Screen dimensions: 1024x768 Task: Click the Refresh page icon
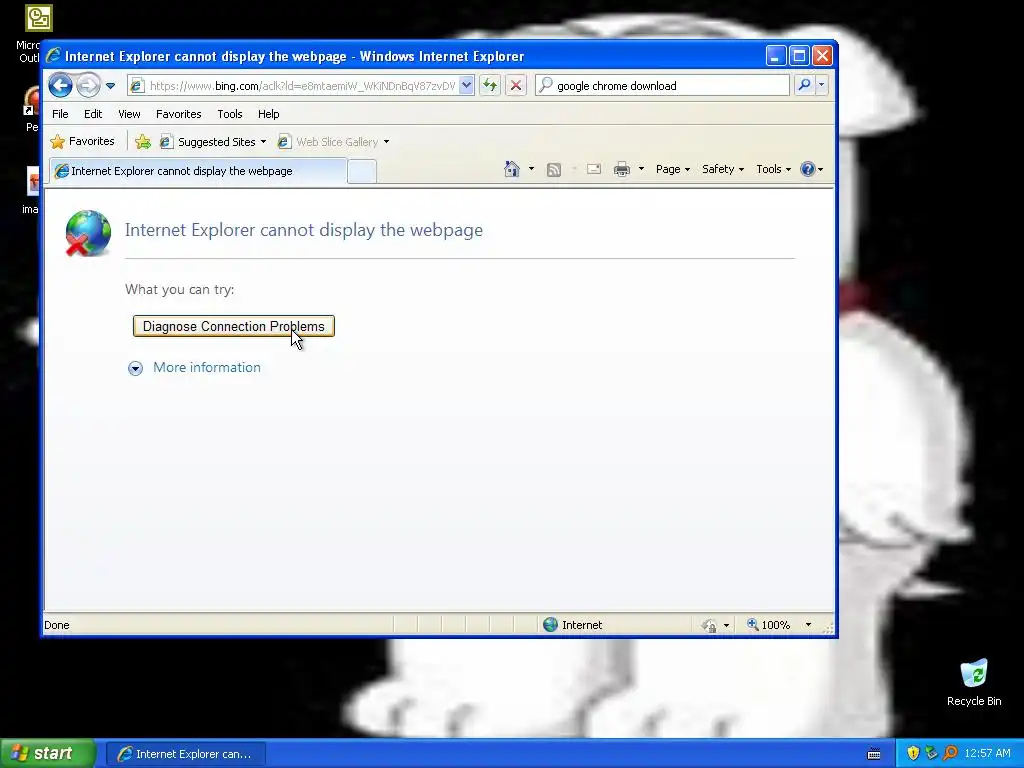pos(490,86)
